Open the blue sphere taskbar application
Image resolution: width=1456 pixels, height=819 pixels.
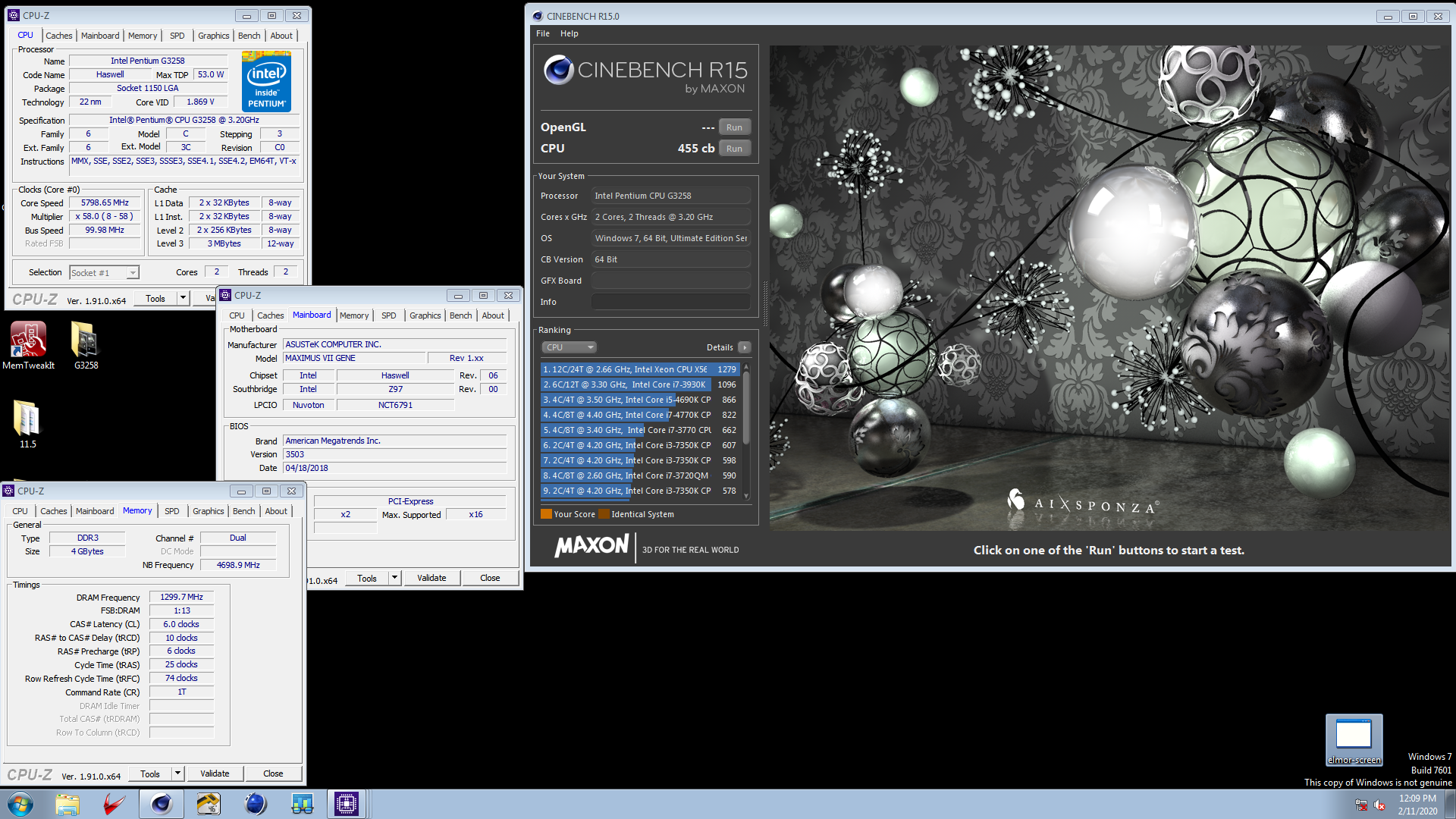click(x=256, y=804)
